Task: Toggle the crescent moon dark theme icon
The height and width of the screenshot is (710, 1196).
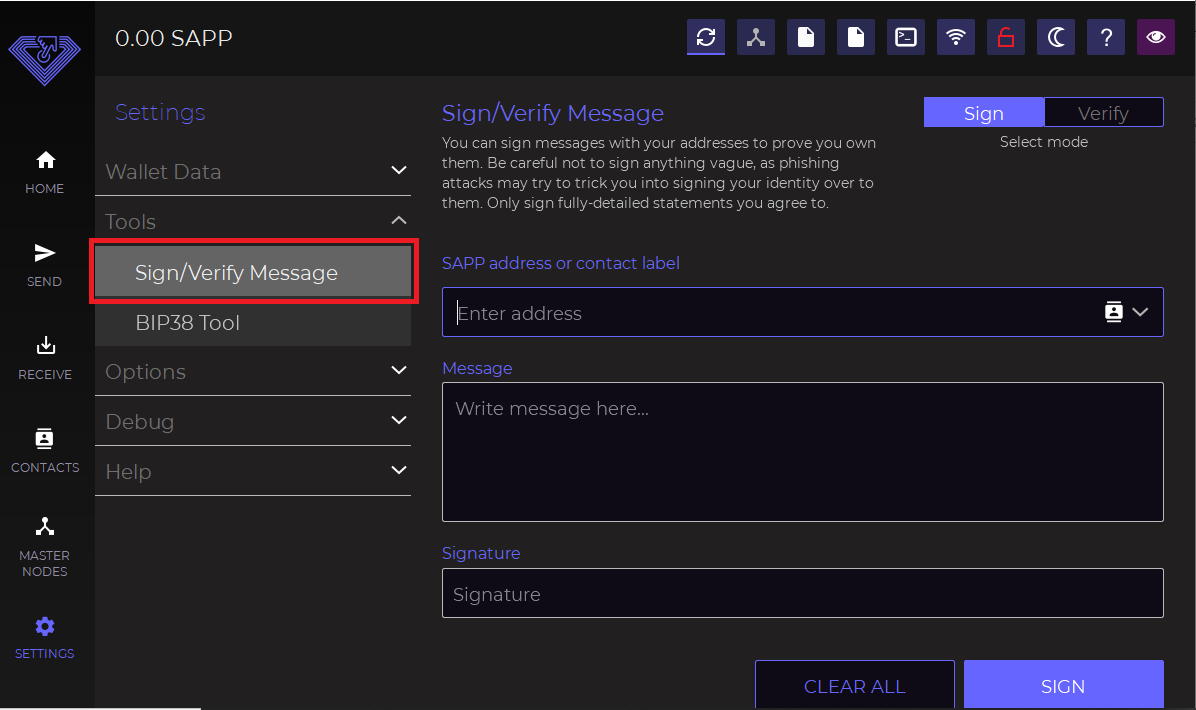Action: [1056, 37]
